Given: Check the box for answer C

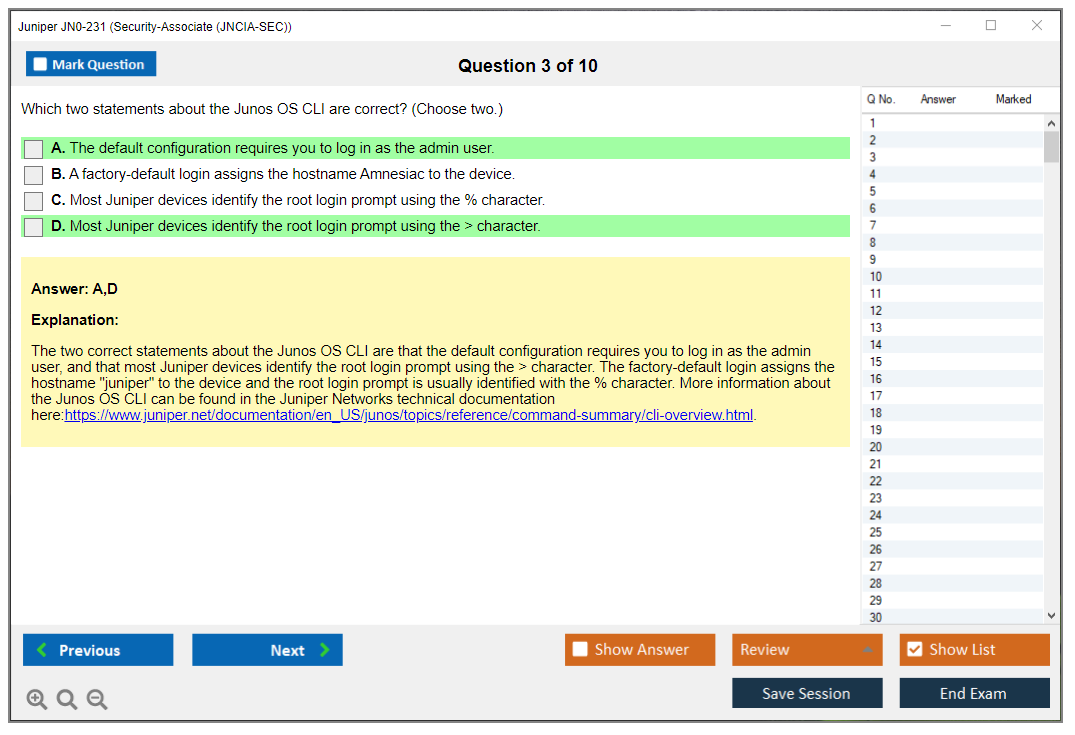Looking at the screenshot, I should [x=34, y=201].
